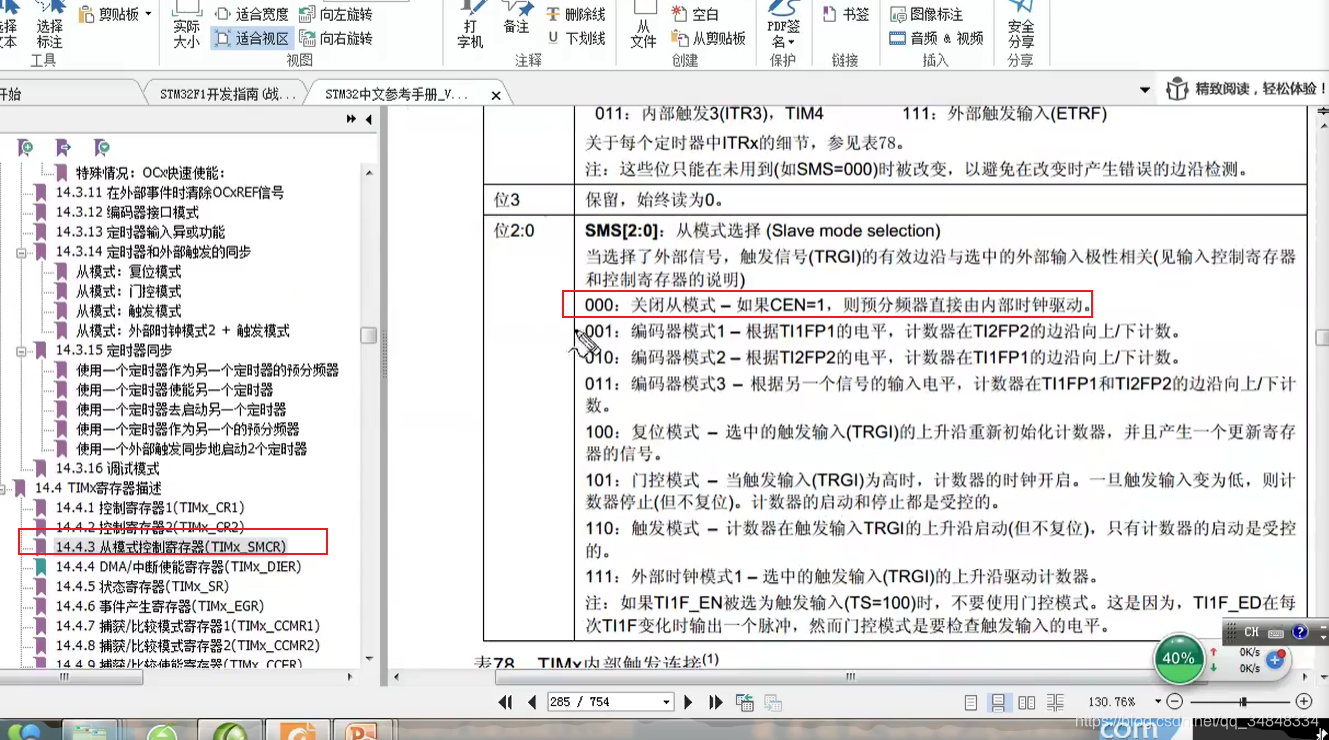The width and height of the screenshot is (1329, 740).
Task: Jump to the last page
Action: click(716, 702)
